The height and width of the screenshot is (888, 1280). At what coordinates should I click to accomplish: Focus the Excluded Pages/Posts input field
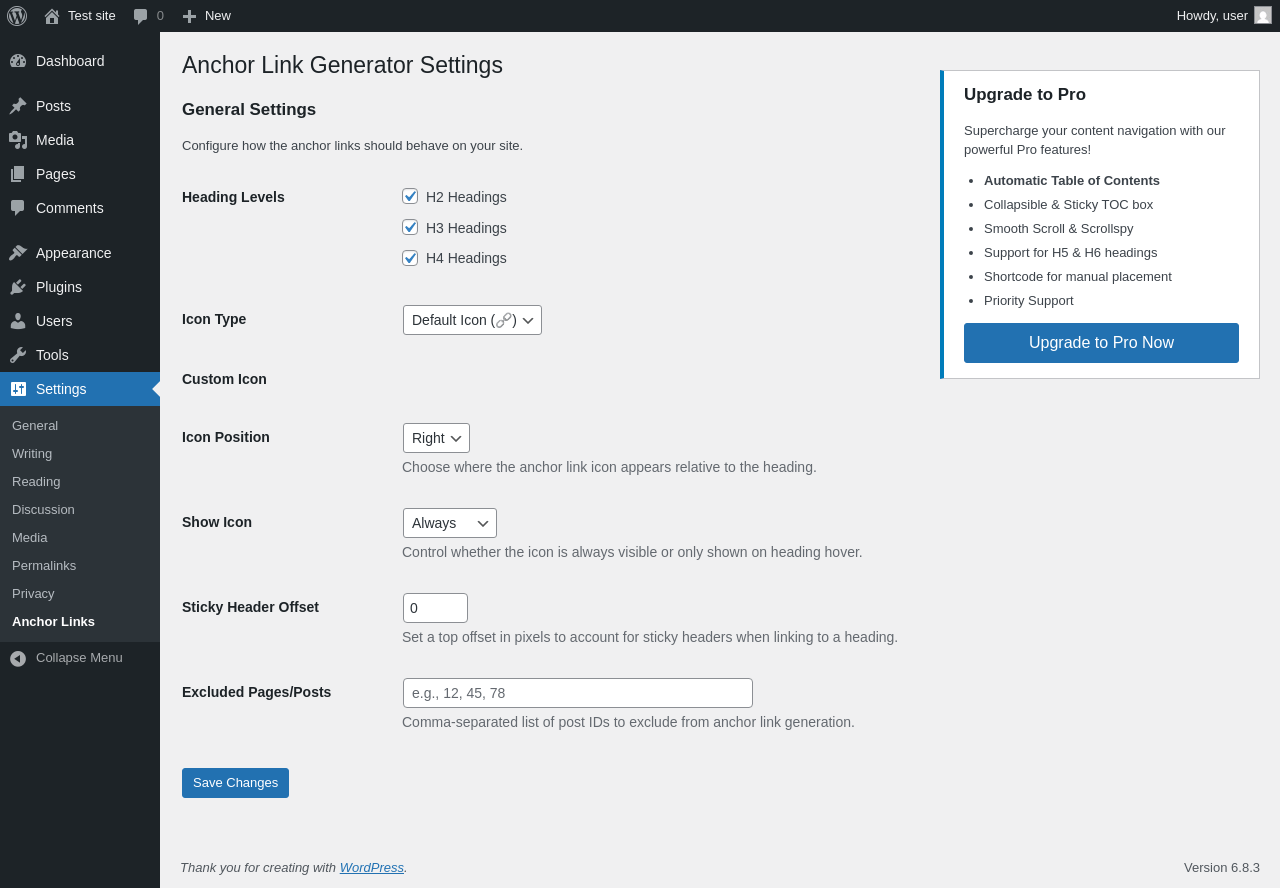point(578,693)
